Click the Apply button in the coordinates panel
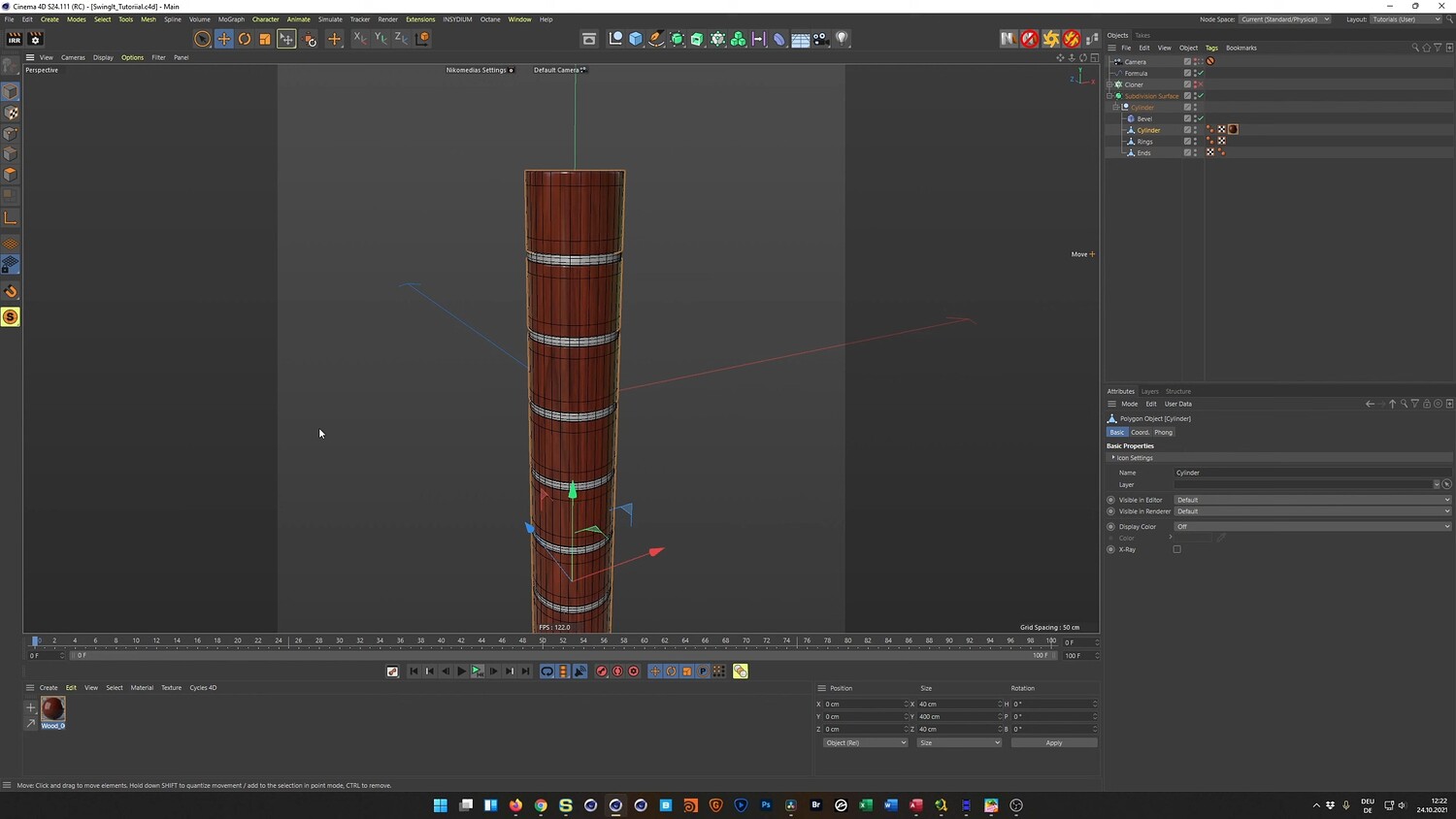This screenshot has width=1456, height=819. (1053, 742)
